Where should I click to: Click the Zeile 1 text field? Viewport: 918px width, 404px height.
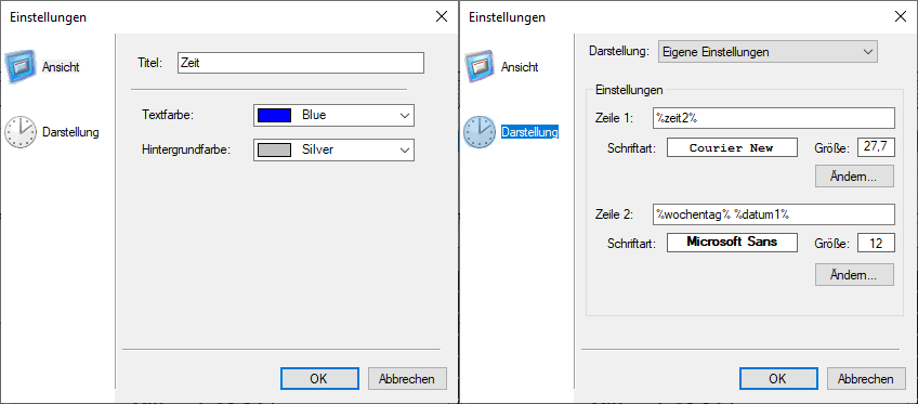[773, 120]
